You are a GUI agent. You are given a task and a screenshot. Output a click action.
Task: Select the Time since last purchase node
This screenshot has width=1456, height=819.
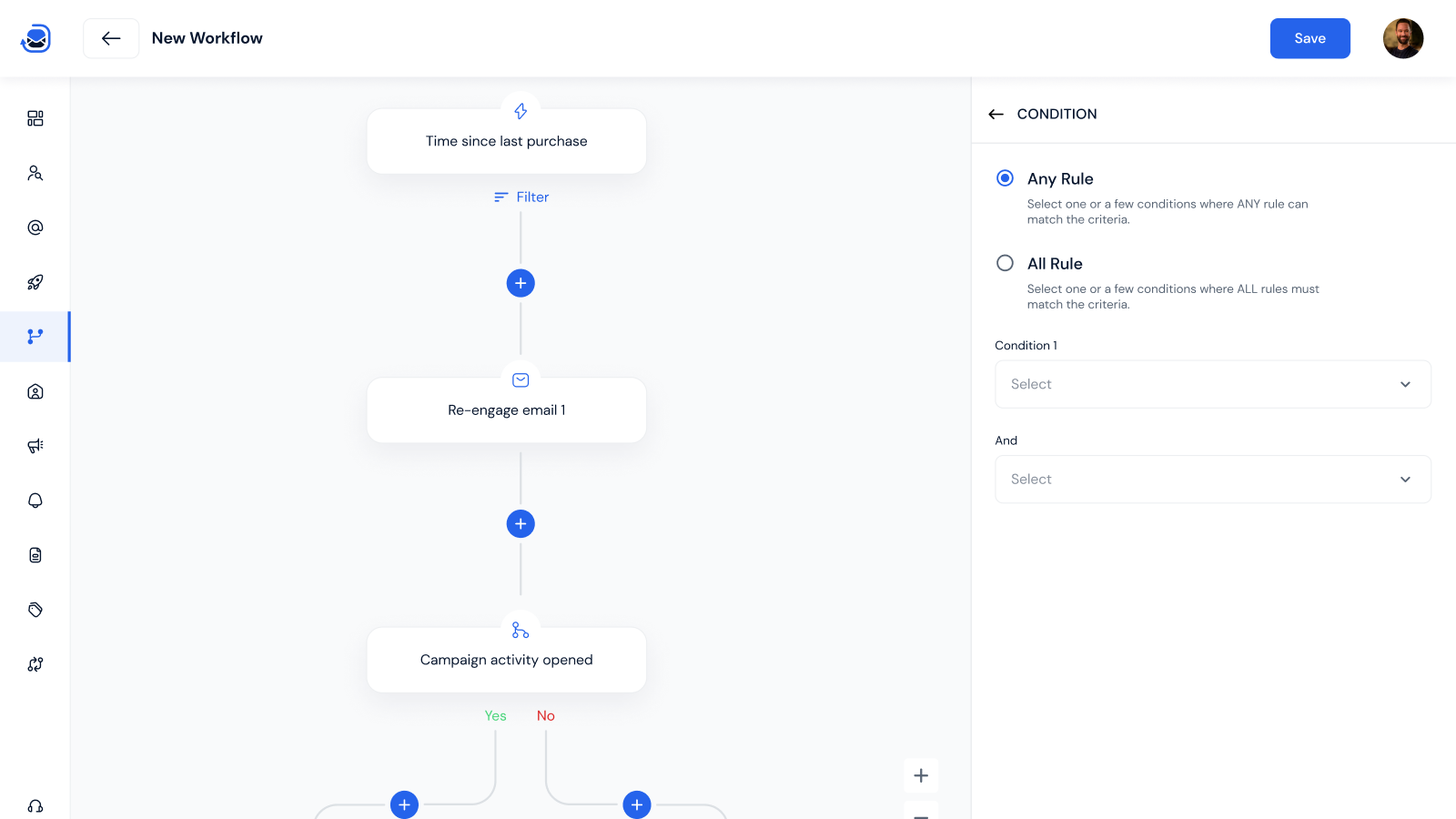tap(507, 141)
